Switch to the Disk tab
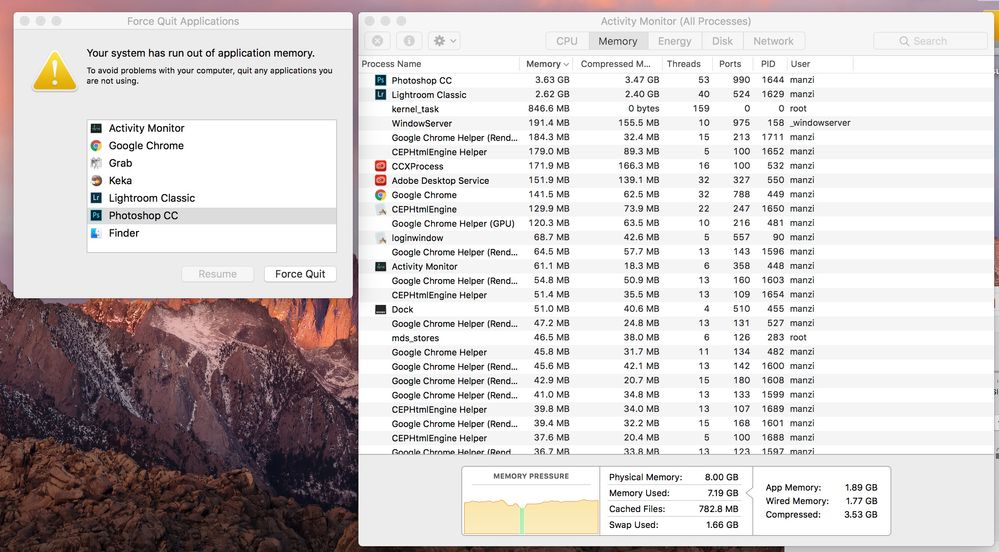 pyautogui.click(x=722, y=41)
